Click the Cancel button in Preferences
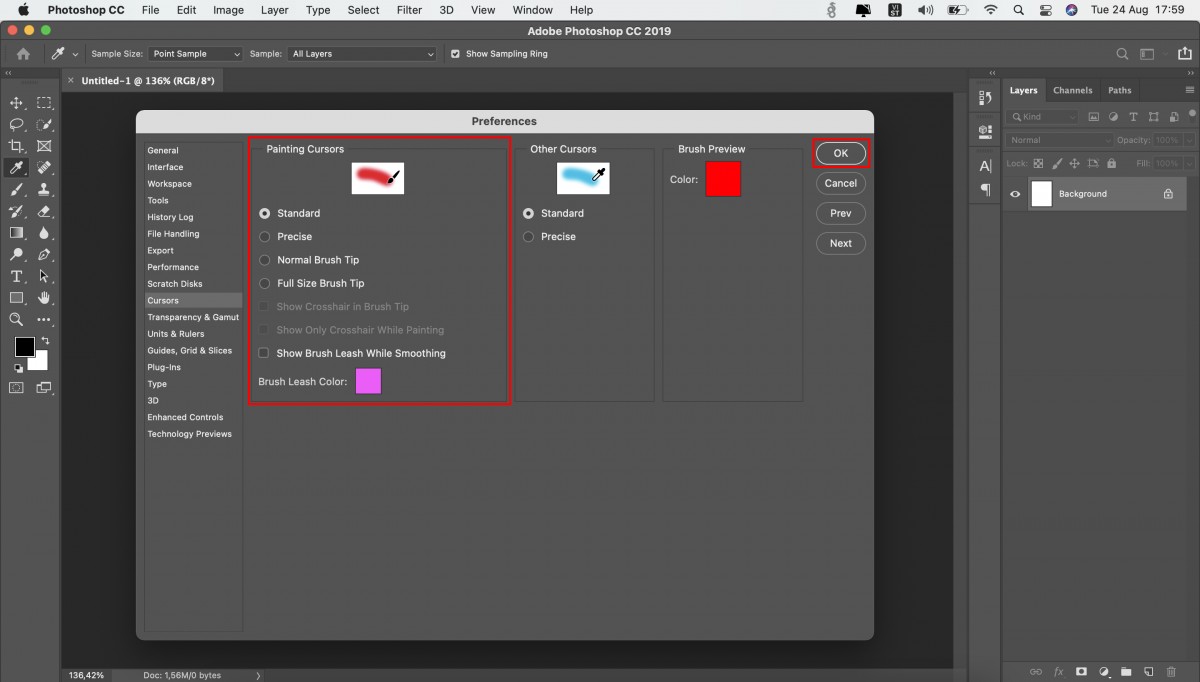Viewport: 1200px width, 682px height. 841,183
